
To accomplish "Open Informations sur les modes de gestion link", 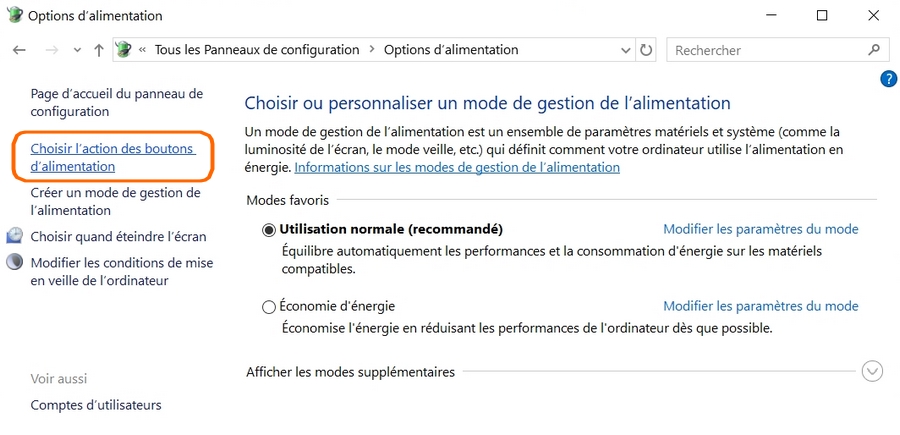I will tap(457, 167).
